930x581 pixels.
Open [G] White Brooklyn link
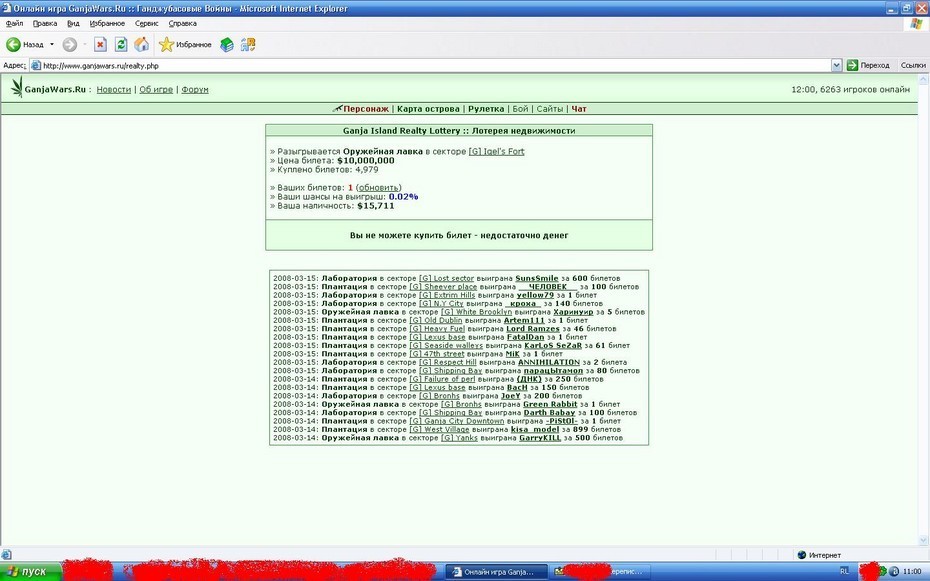point(476,312)
